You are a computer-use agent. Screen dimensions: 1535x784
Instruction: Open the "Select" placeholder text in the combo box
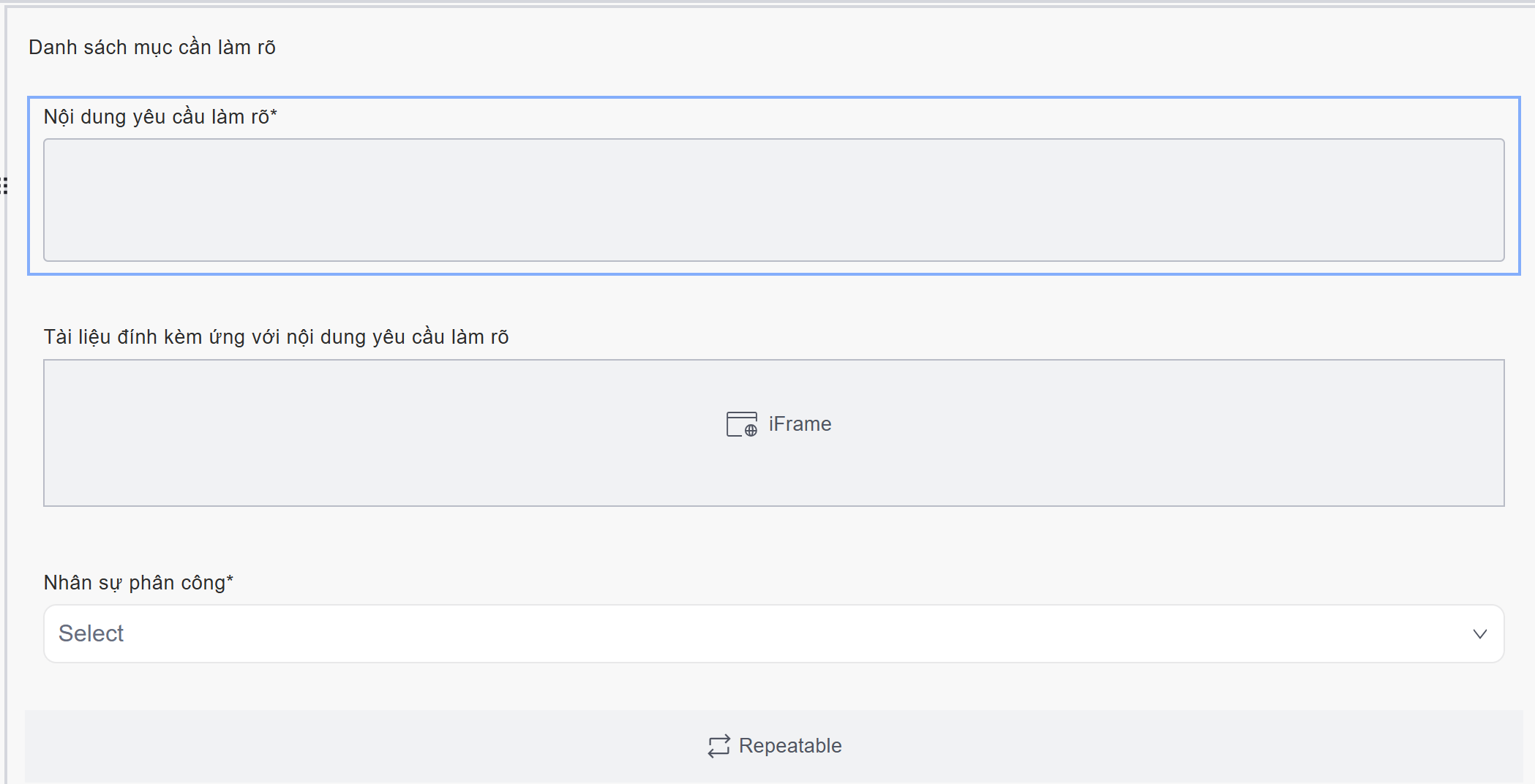(x=91, y=633)
